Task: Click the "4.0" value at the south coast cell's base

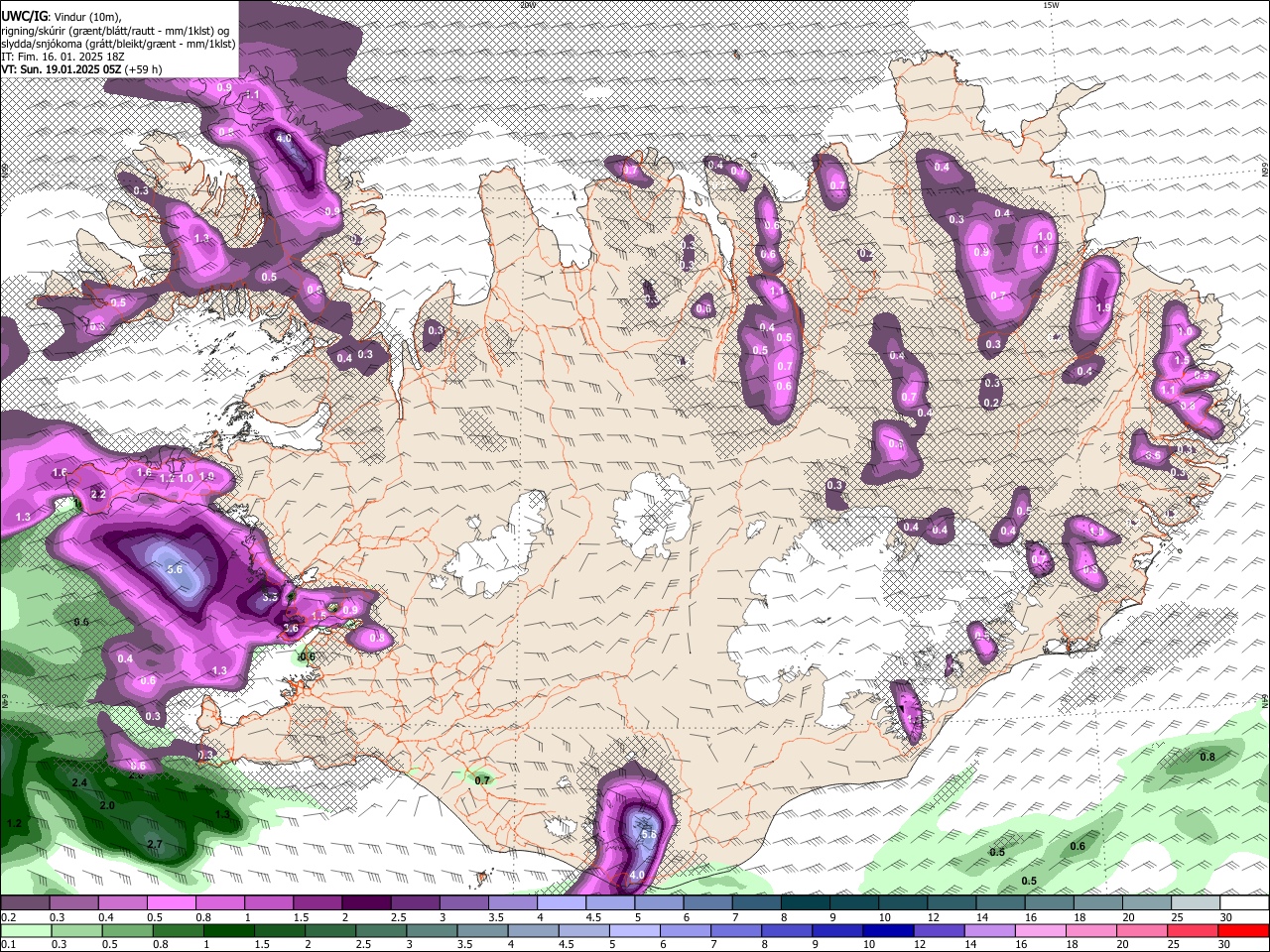Action: pos(637,876)
